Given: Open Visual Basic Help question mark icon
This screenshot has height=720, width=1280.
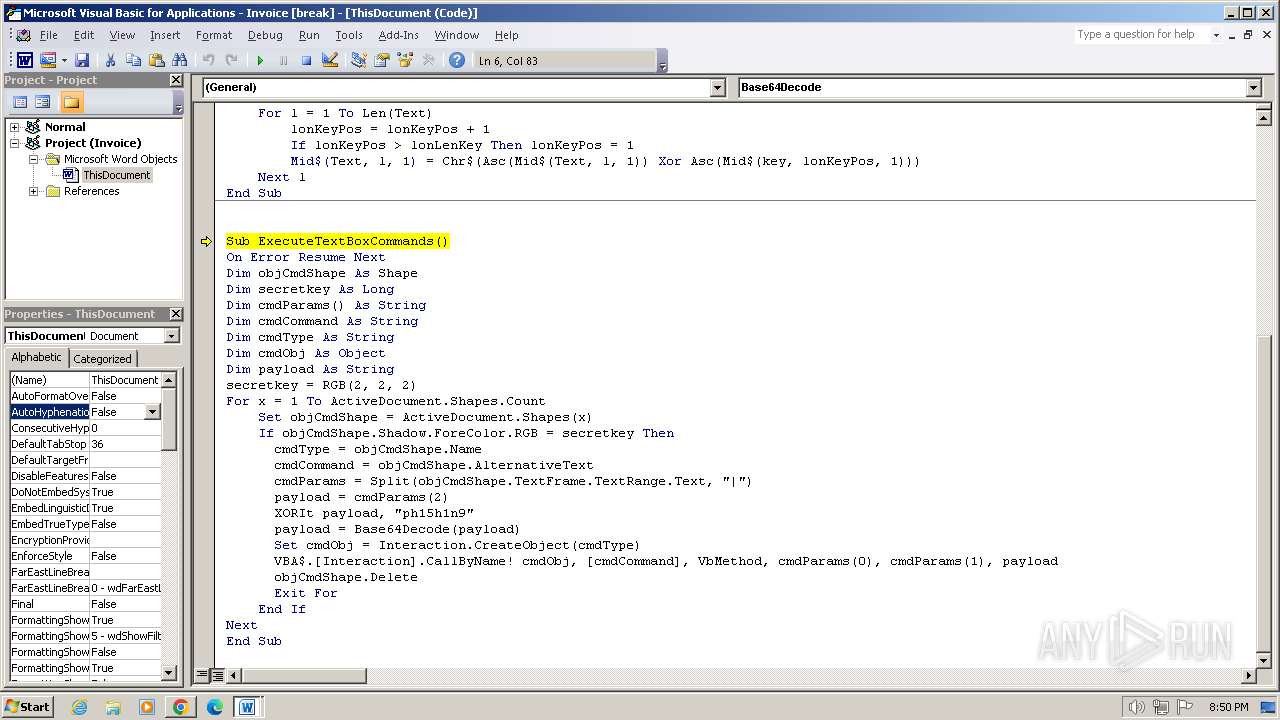Looking at the screenshot, I should [x=457, y=61].
